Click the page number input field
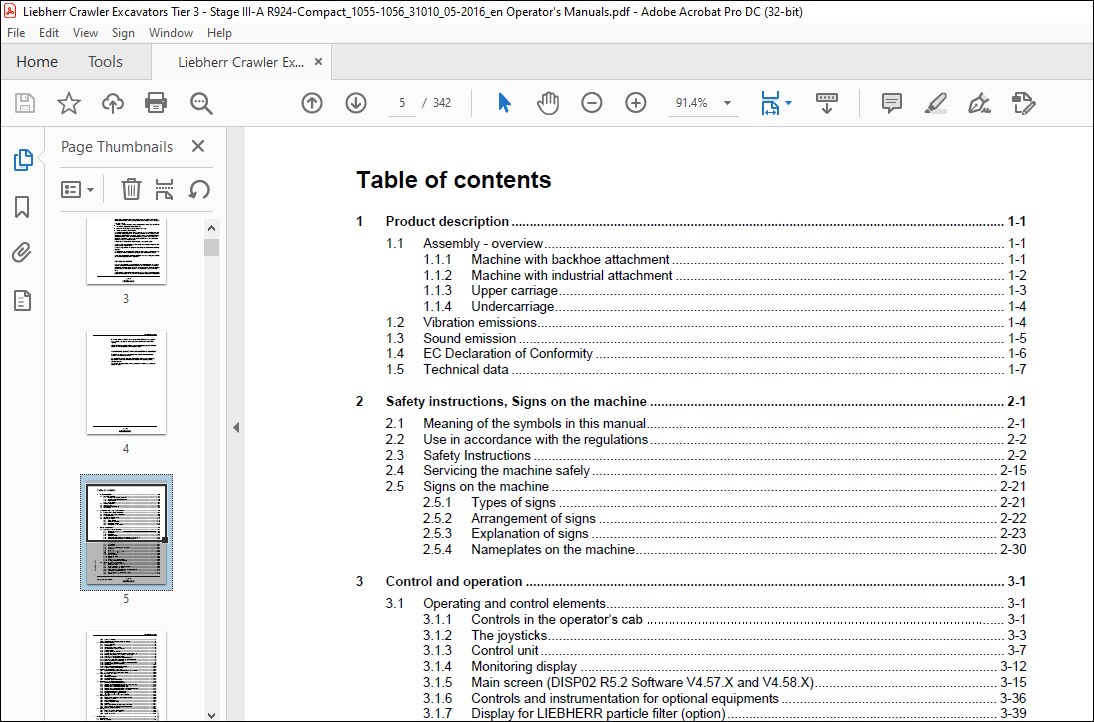 [402, 103]
